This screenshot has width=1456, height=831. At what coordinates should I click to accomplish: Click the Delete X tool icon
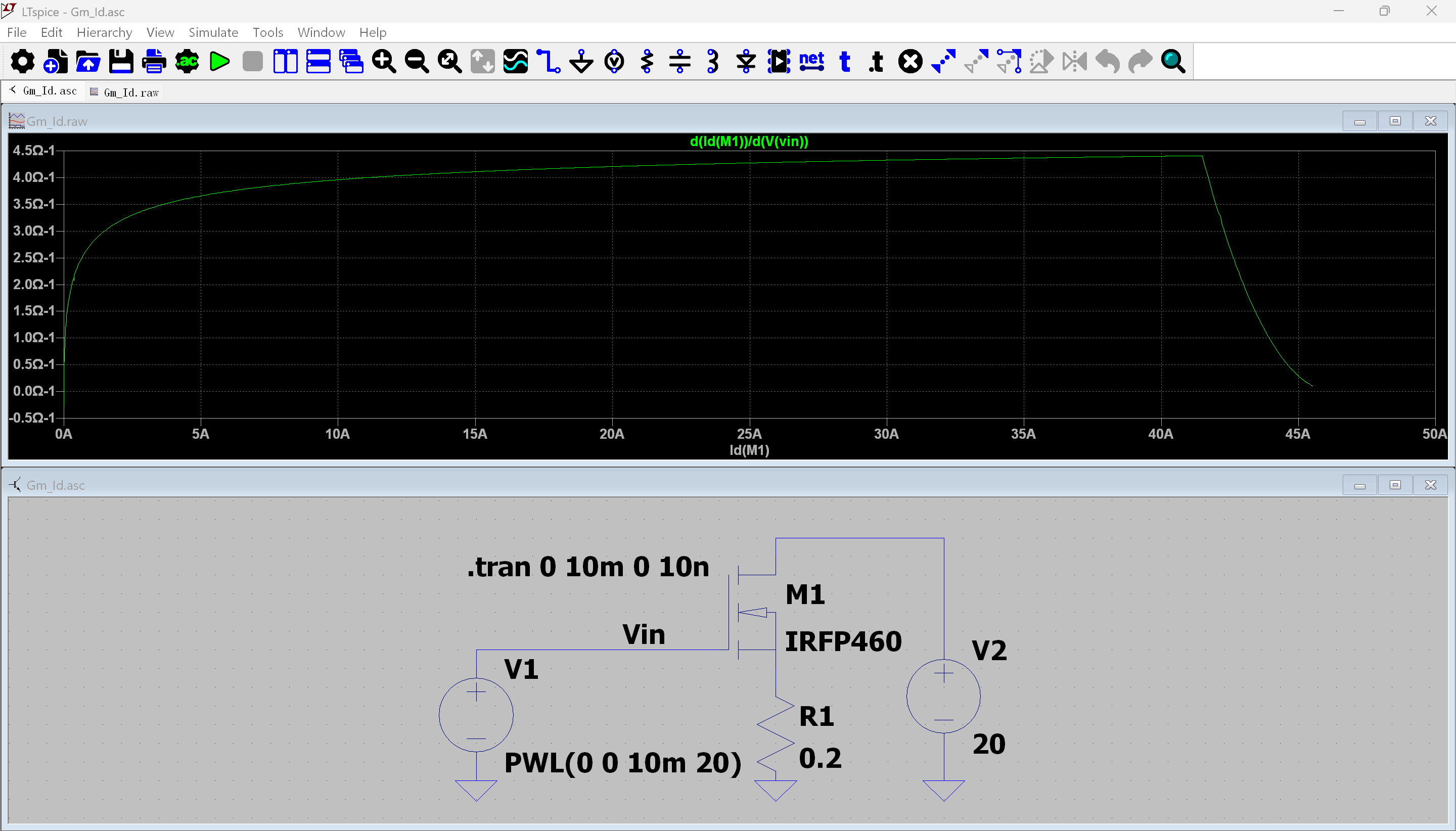[911, 61]
